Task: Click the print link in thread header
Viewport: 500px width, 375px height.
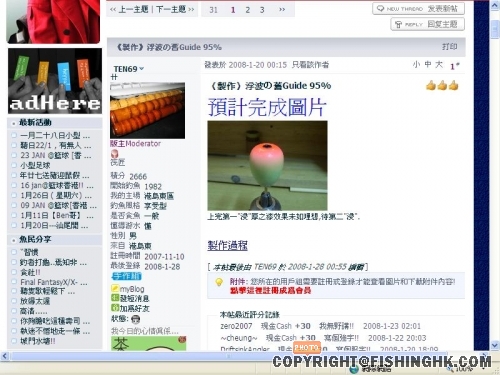Action: coord(449,47)
